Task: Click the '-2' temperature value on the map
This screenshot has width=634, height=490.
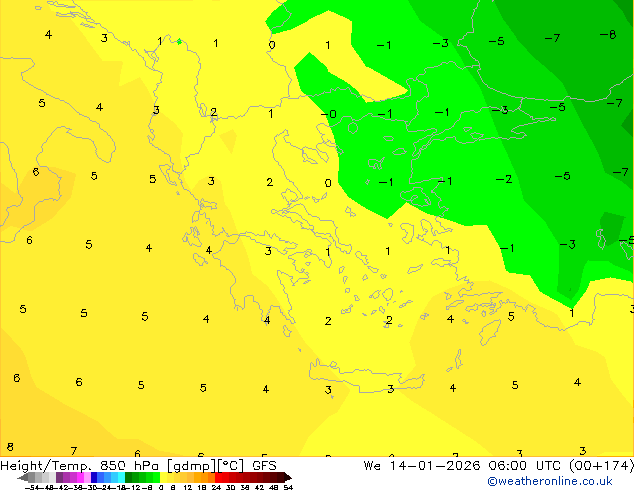Action: 504,179
